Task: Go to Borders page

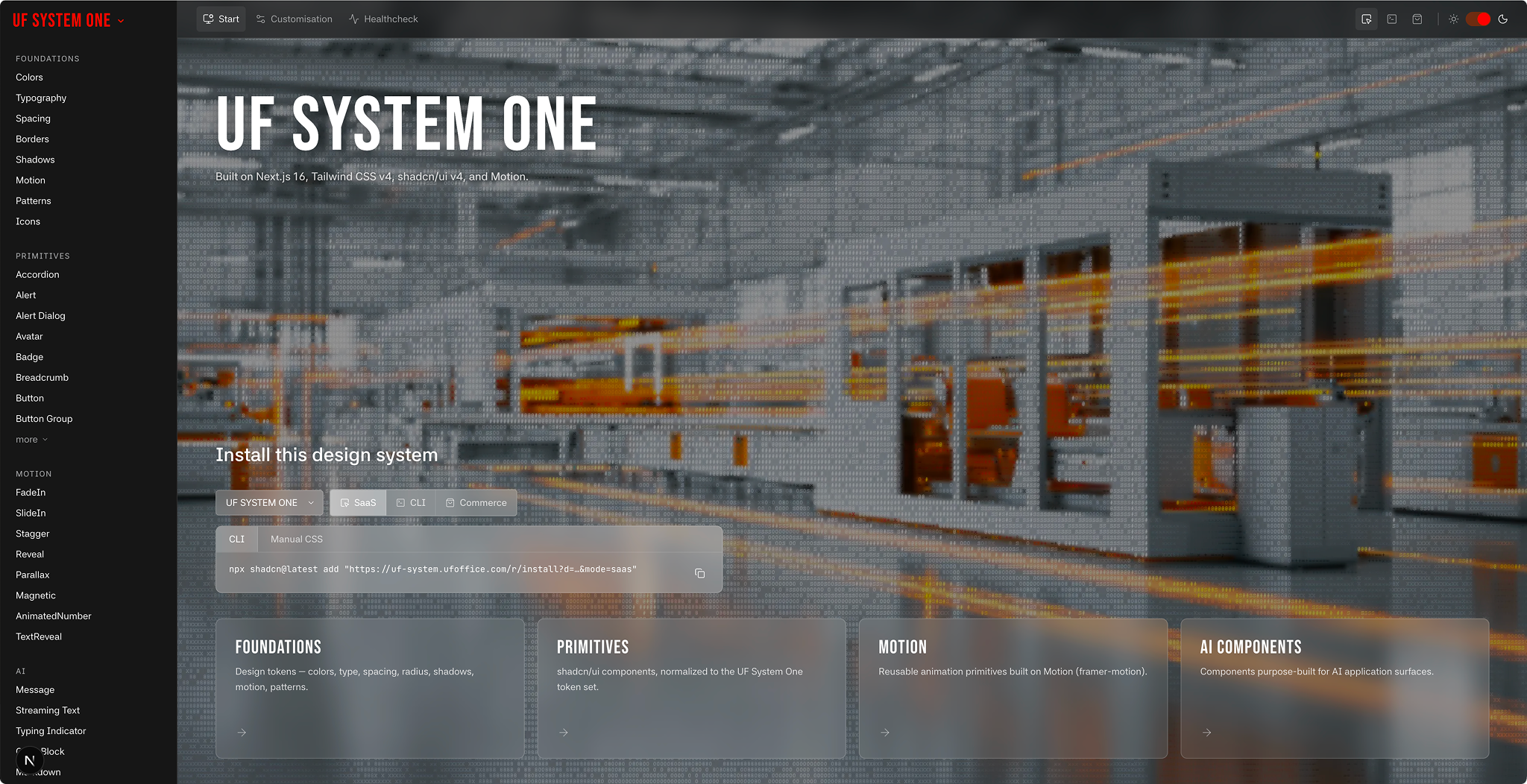Action: pos(32,139)
